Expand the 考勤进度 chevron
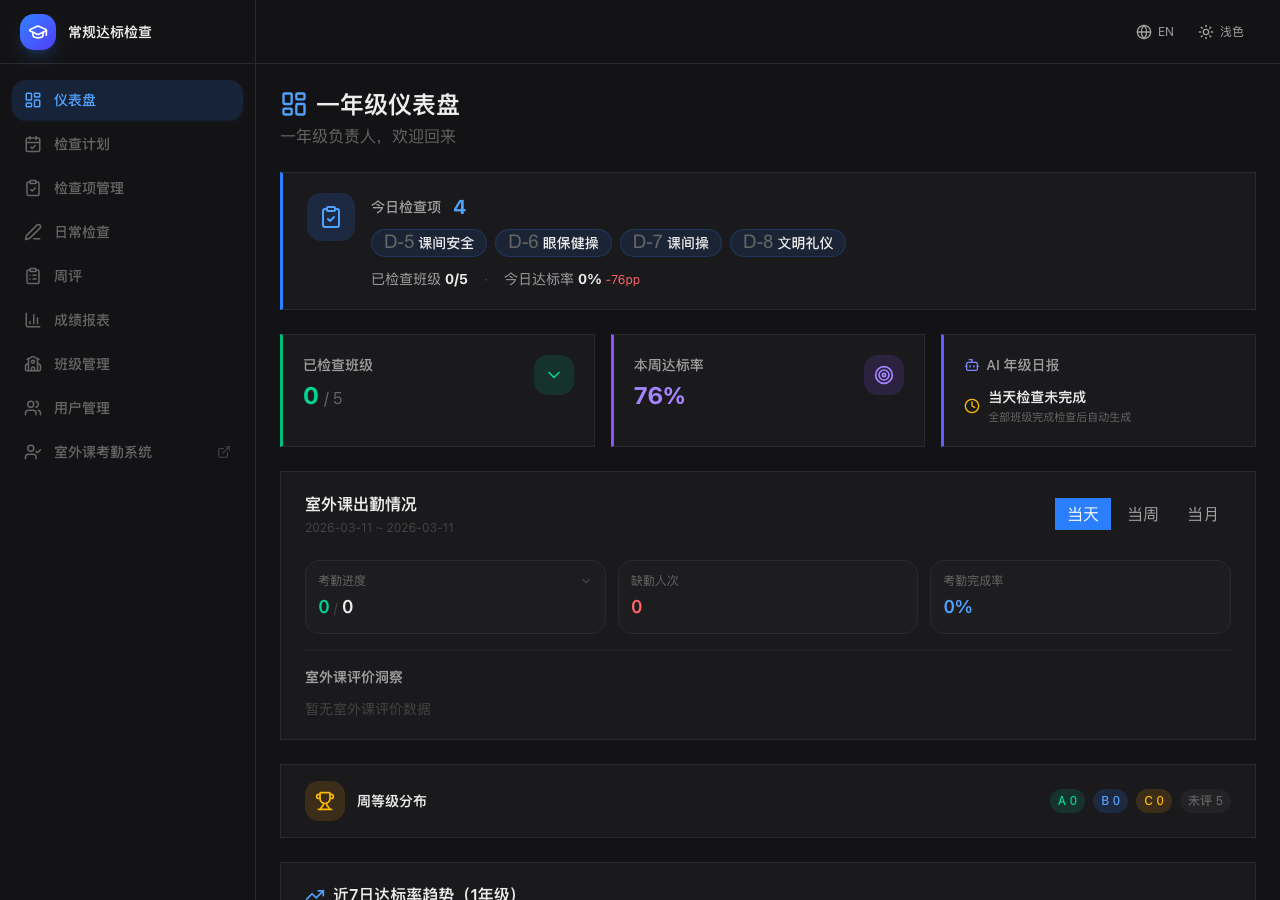The width and height of the screenshot is (1280, 900). click(586, 580)
